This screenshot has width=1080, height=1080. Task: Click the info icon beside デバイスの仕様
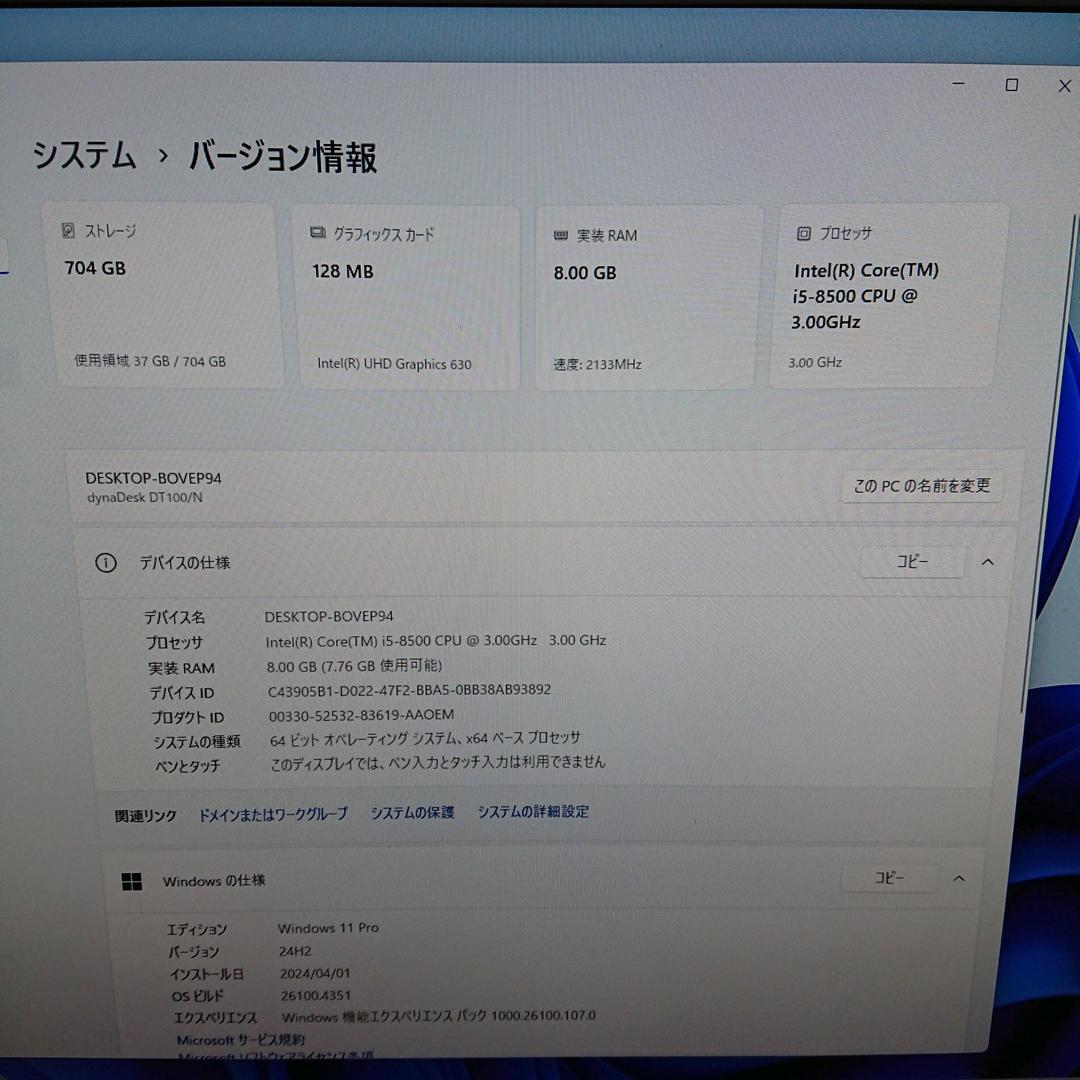point(106,563)
